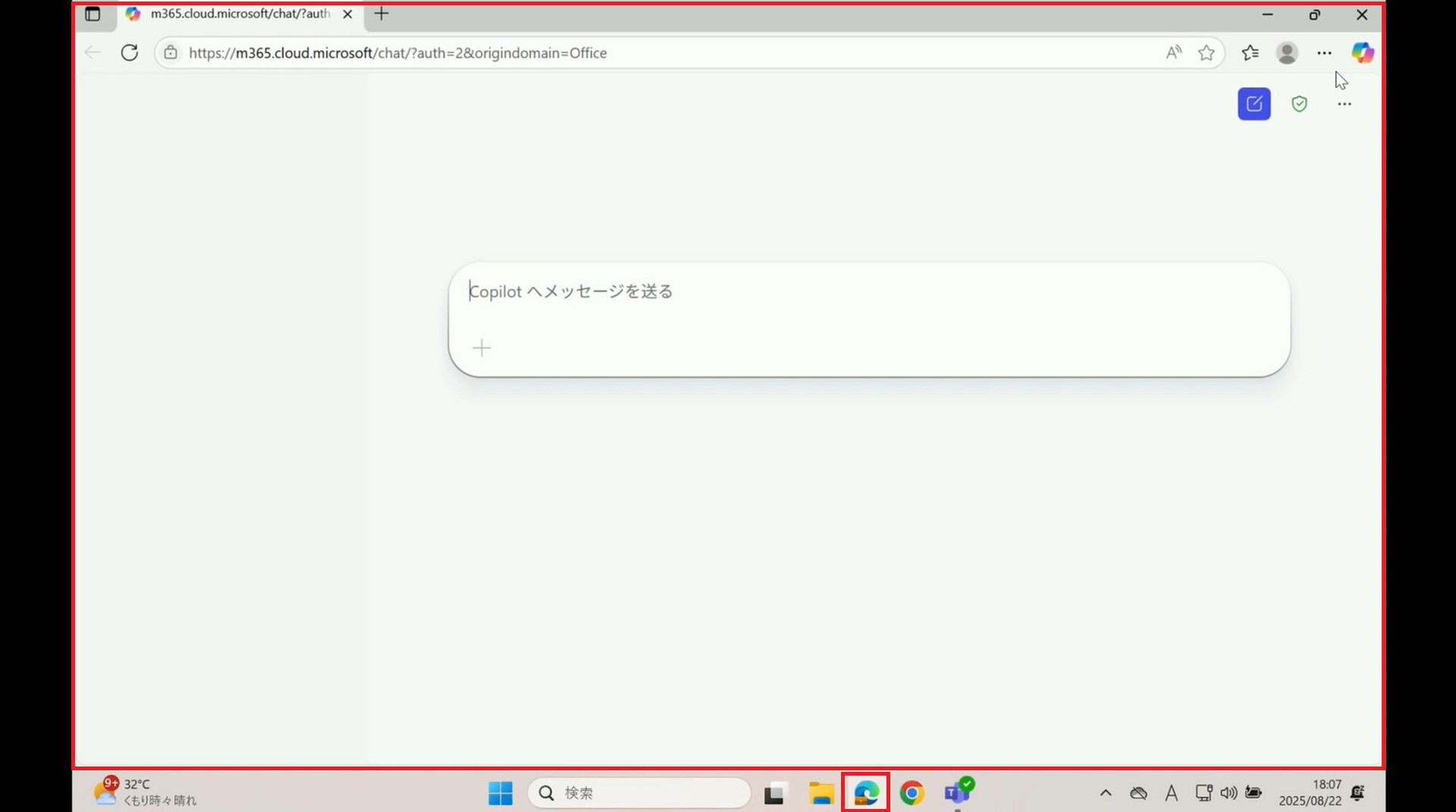View site information lock icon
Viewport: 1456px width, 812px height.
pyautogui.click(x=171, y=53)
